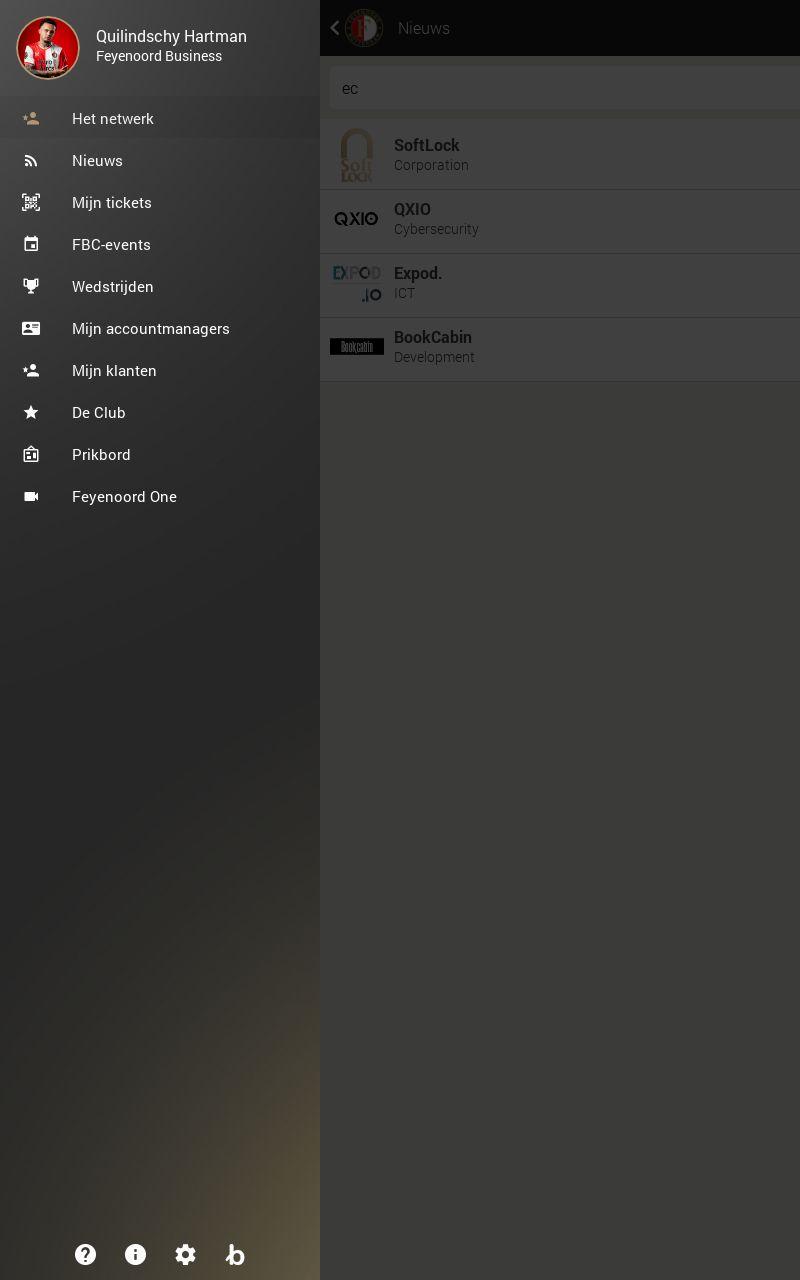Click the FBC-events calendar icon
800x1280 pixels.
click(31, 245)
